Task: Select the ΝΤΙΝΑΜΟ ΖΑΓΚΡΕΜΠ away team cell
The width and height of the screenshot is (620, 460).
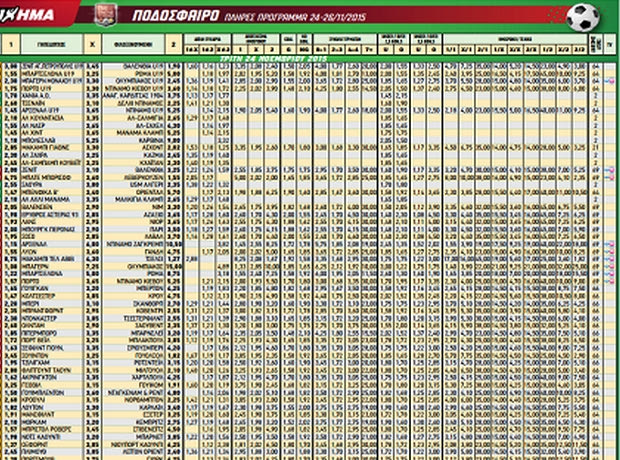Action: pyautogui.click(x=133, y=244)
